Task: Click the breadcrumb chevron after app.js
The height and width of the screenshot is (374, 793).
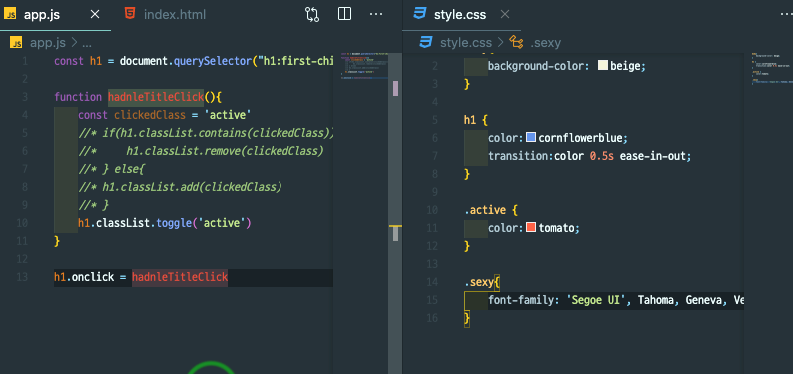Action: 74,43
